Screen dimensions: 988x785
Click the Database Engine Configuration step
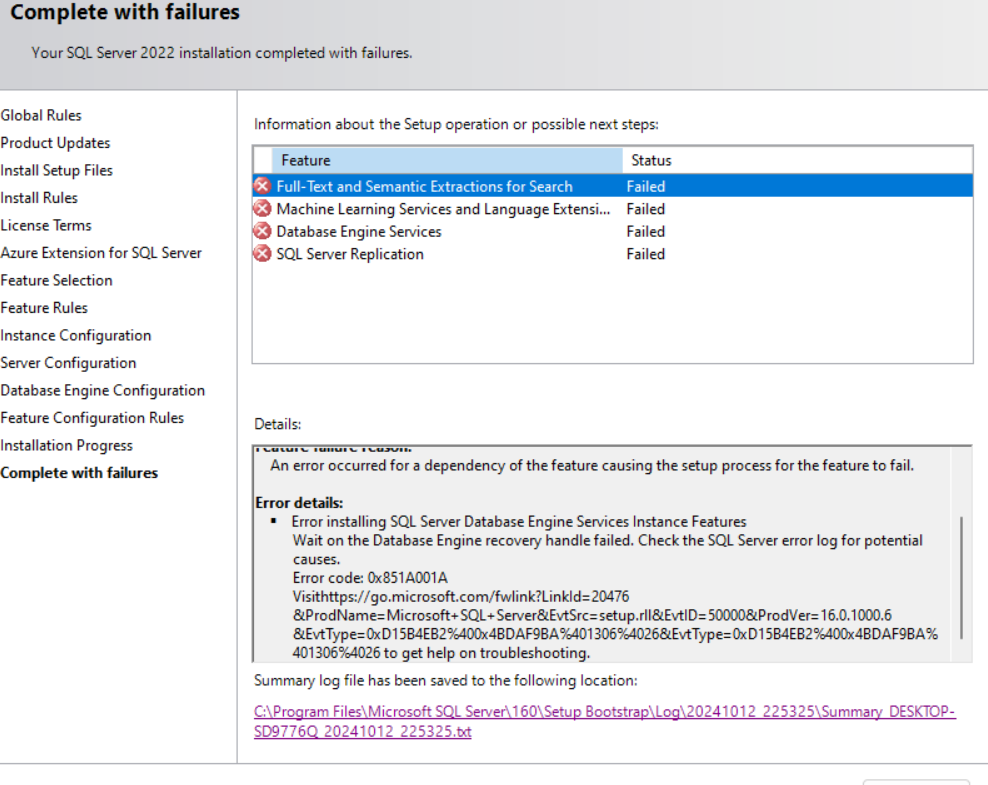click(103, 391)
